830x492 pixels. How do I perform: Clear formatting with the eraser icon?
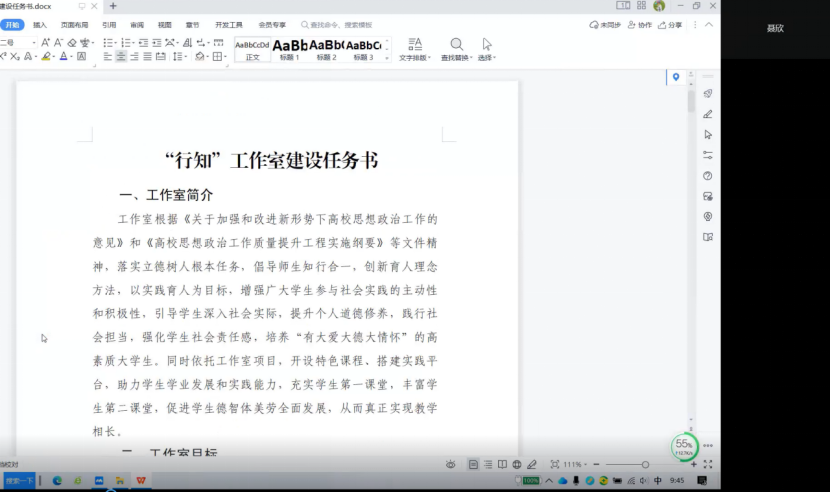pyautogui.click(x=72, y=42)
